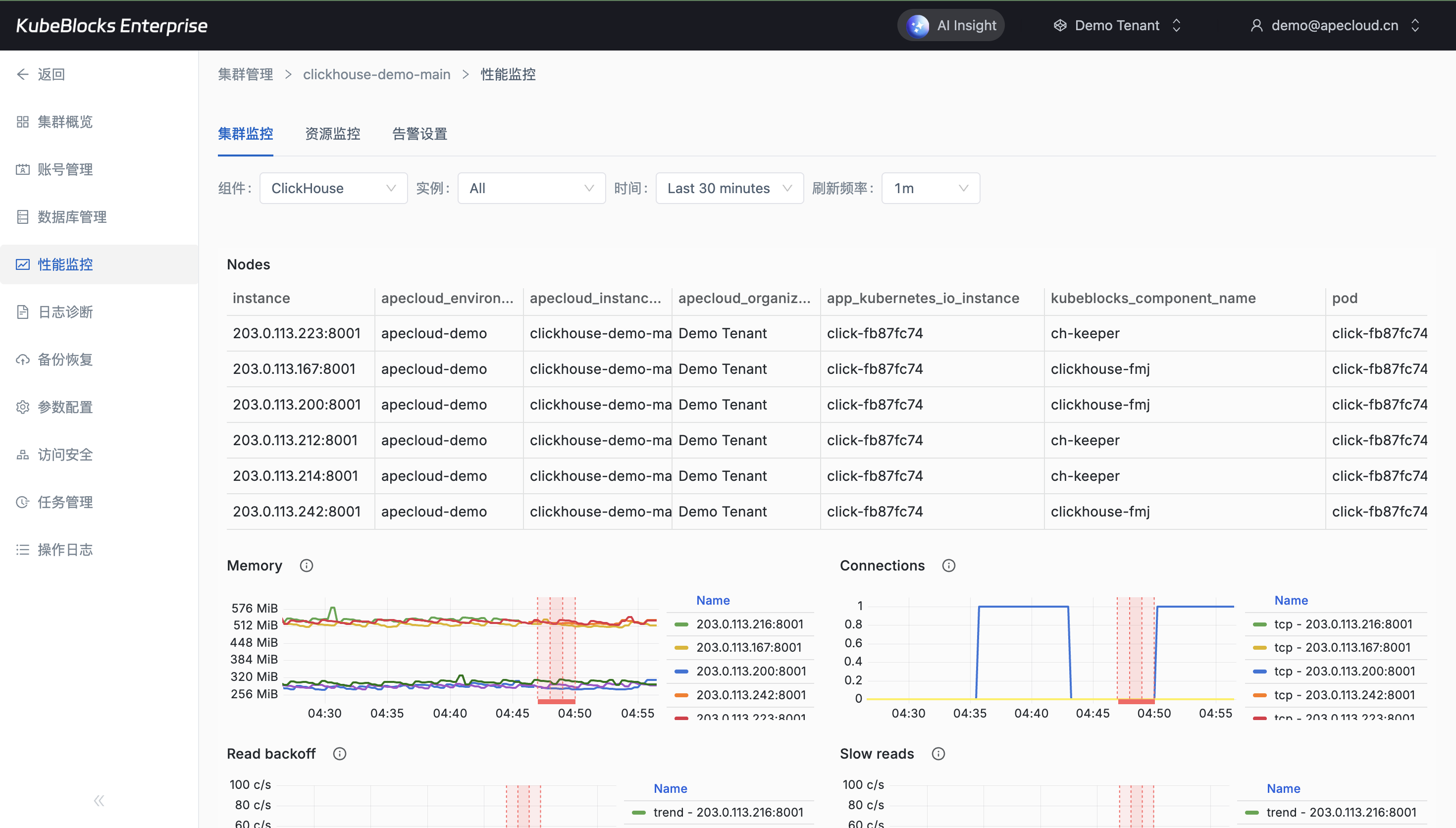Open the Last 30 minutes time dropdown
This screenshot has height=828, width=1456.
tap(729, 188)
